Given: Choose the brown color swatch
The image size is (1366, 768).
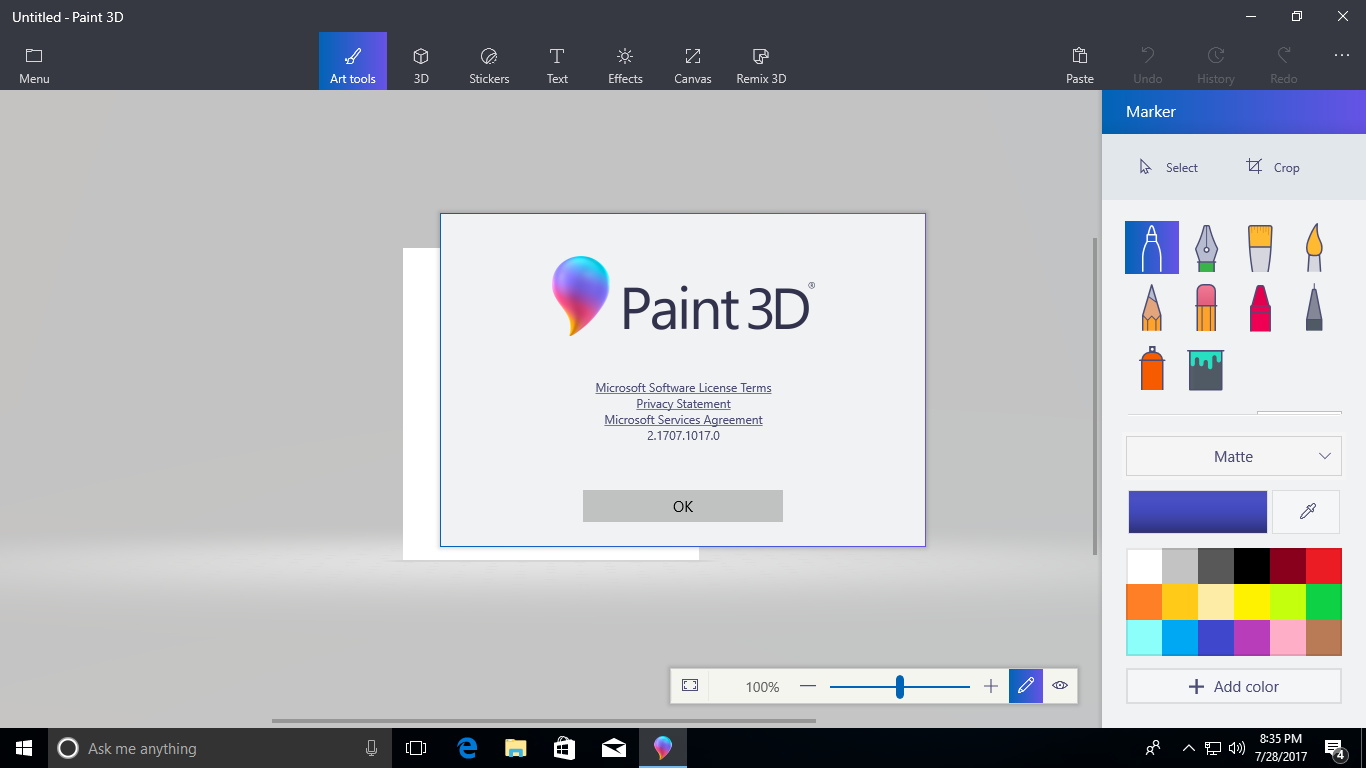Looking at the screenshot, I should tap(1324, 638).
